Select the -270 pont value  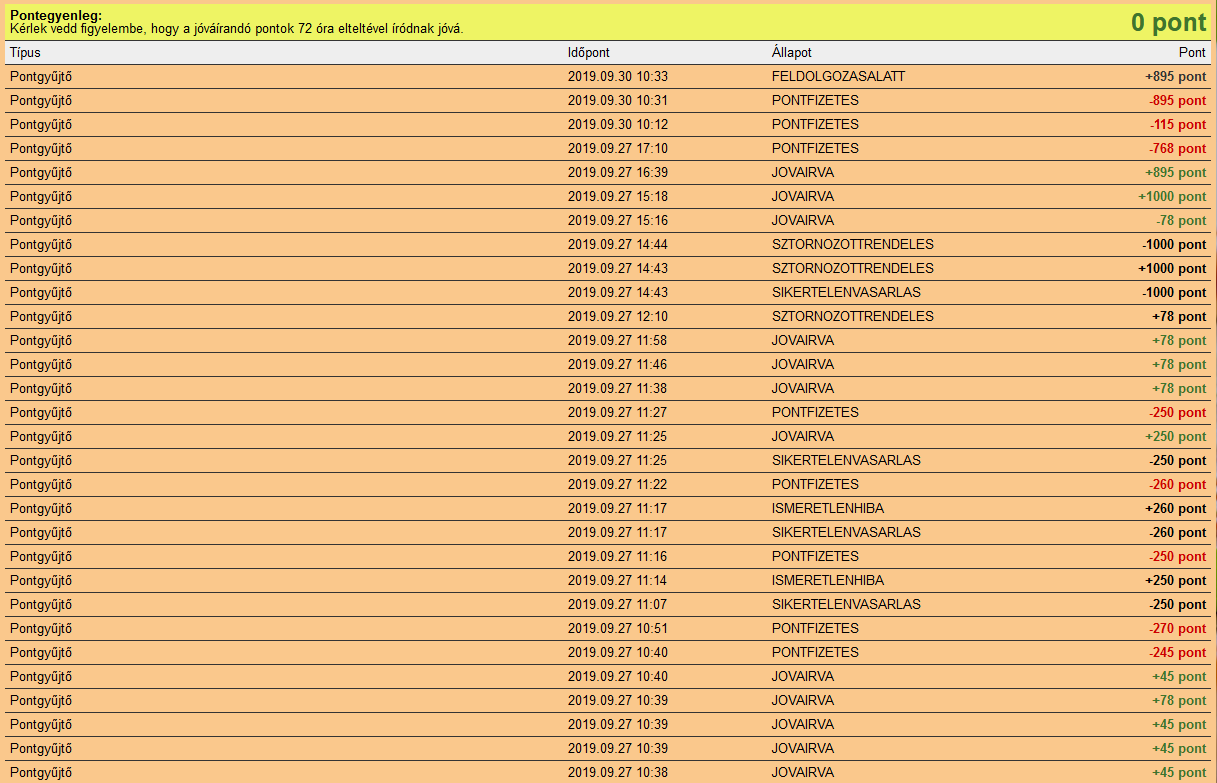tap(1177, 628)
